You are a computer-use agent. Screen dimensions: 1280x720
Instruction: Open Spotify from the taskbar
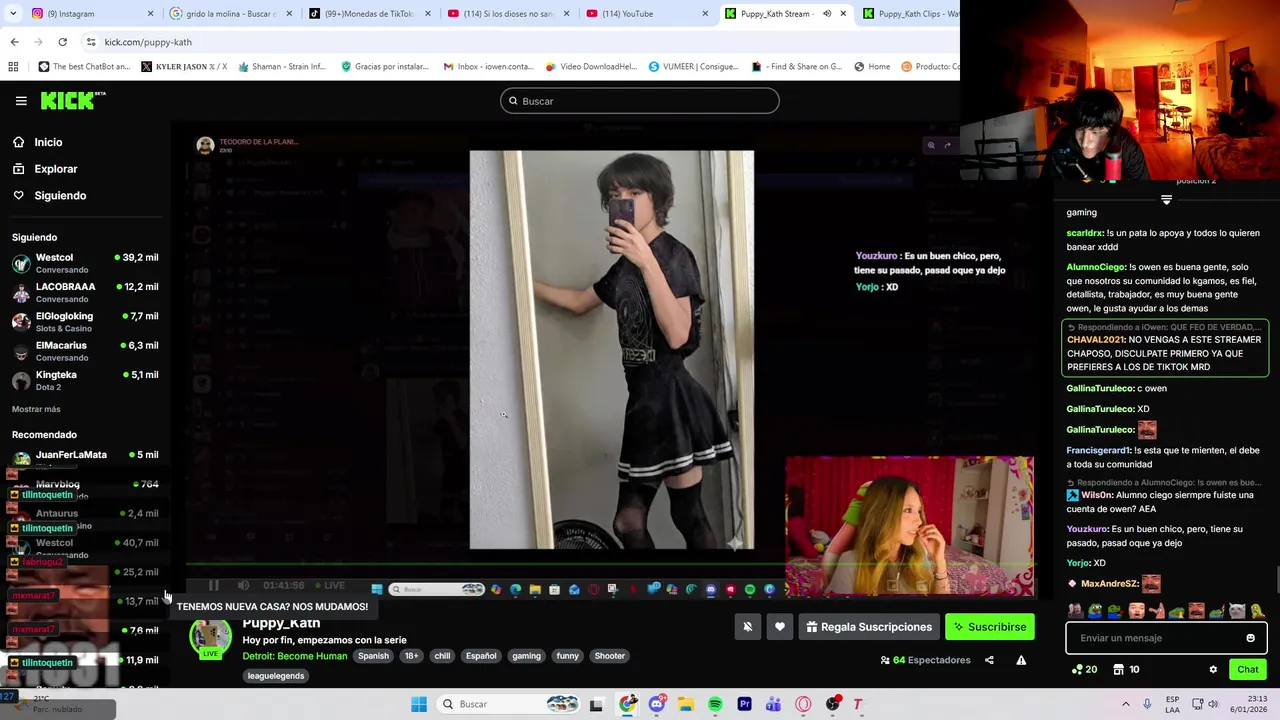[x=715, y=704]
